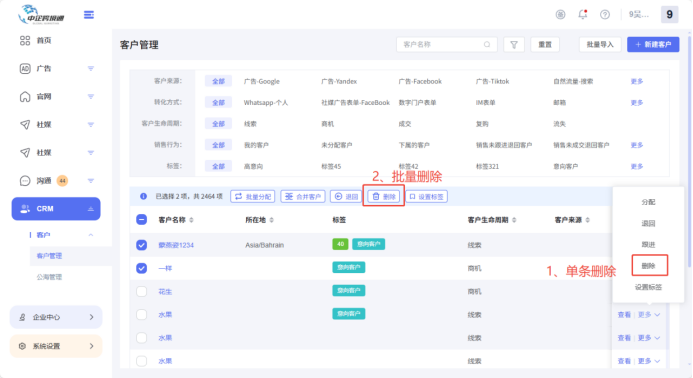Click the 批量导入 button
This screenshot has height=378, width=693.
600,45
